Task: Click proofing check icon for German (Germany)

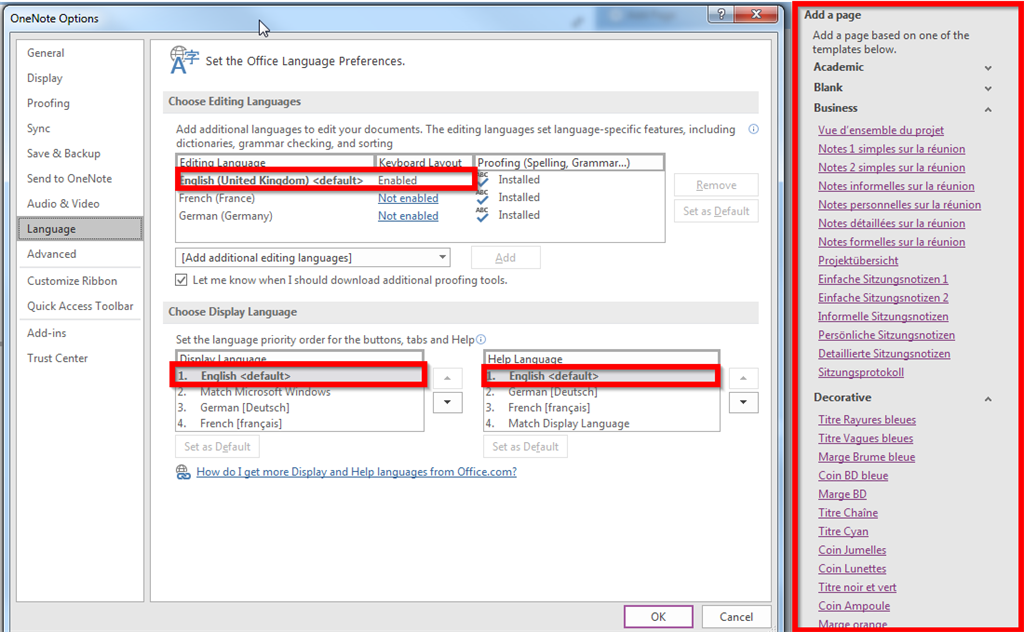Action: [482, 215]
